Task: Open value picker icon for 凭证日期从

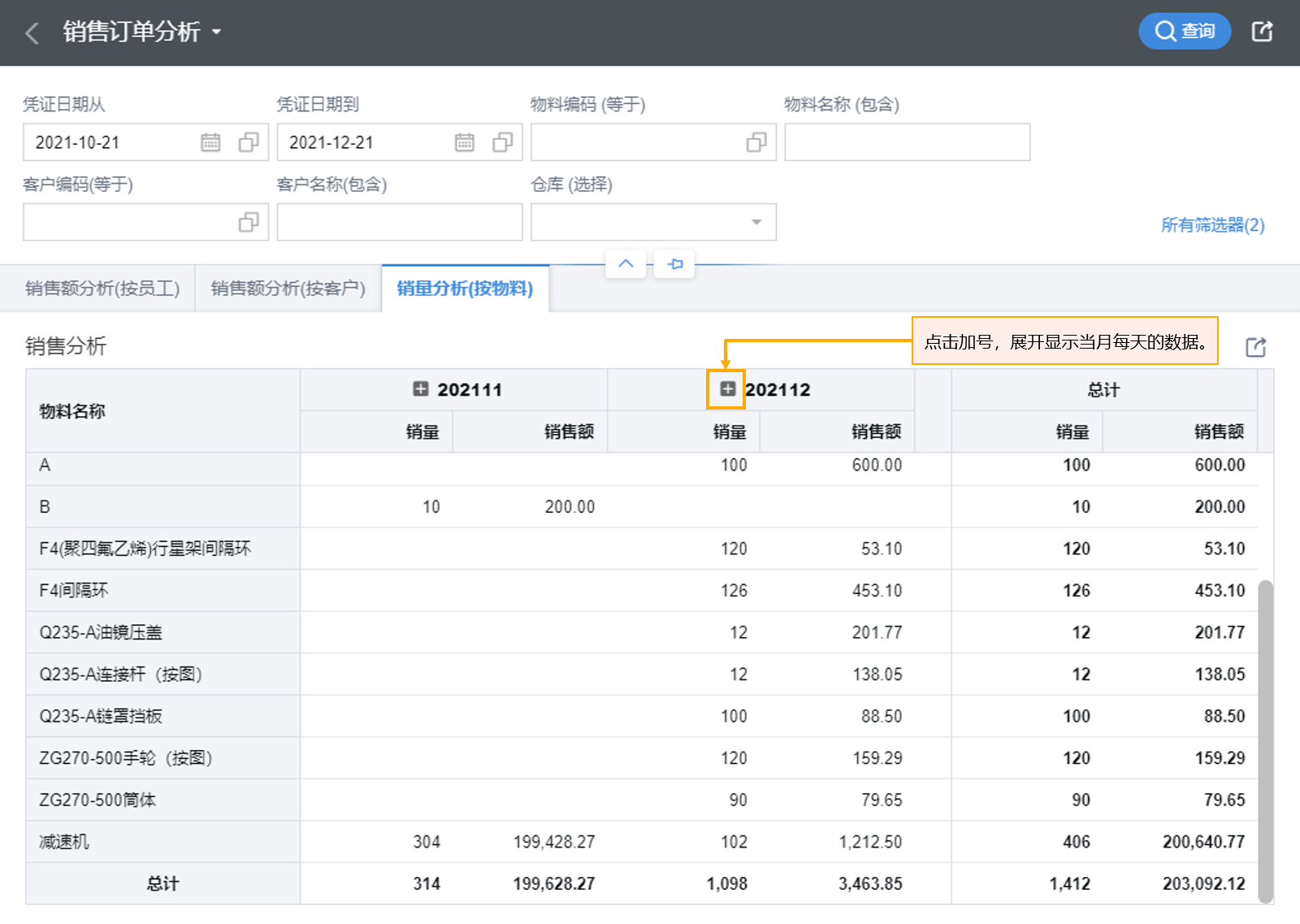Action: [249, 142]
